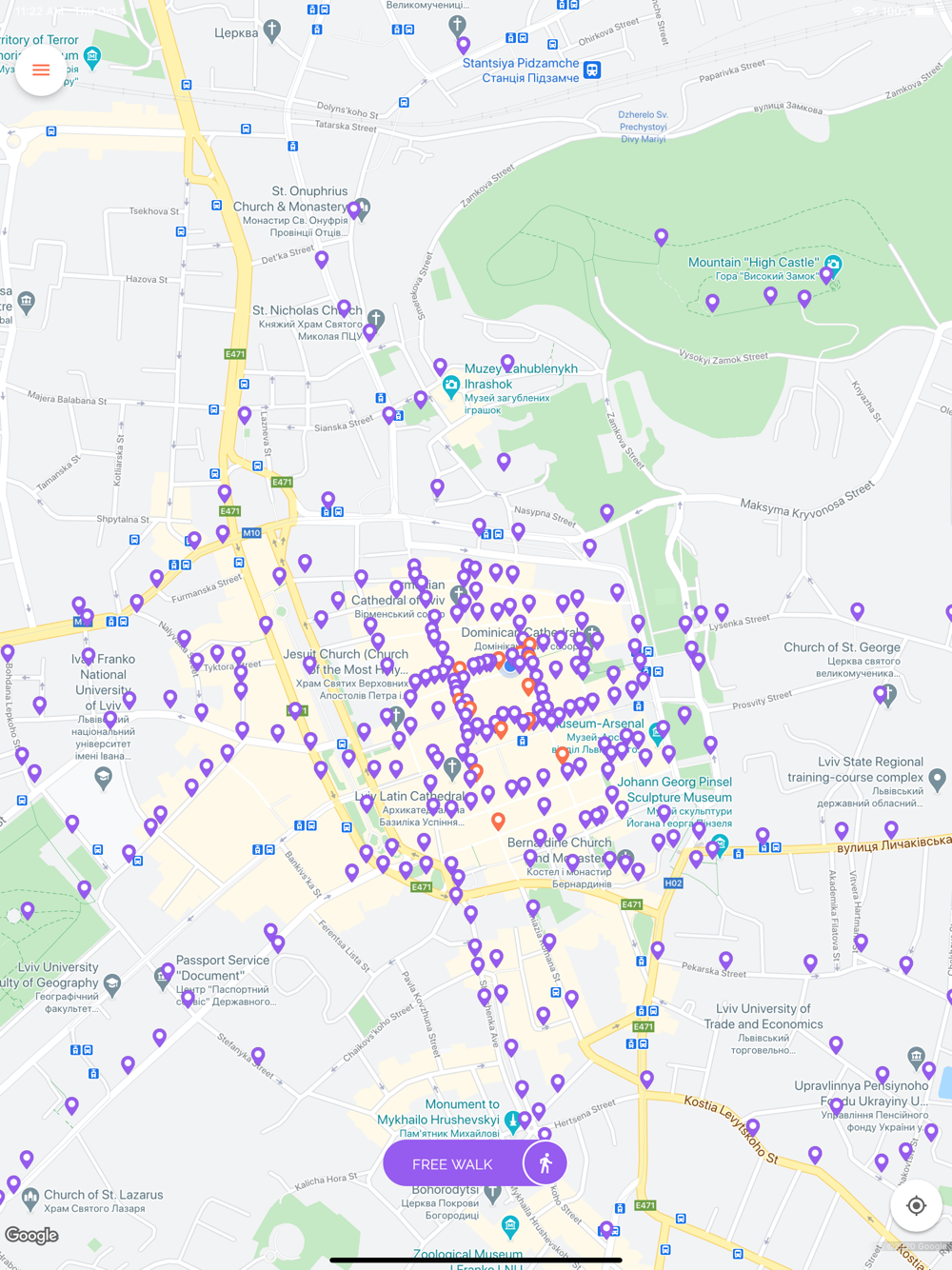Toggle walking mode pedestrian icon
952x1270 pixels.
pos(545,1163)
